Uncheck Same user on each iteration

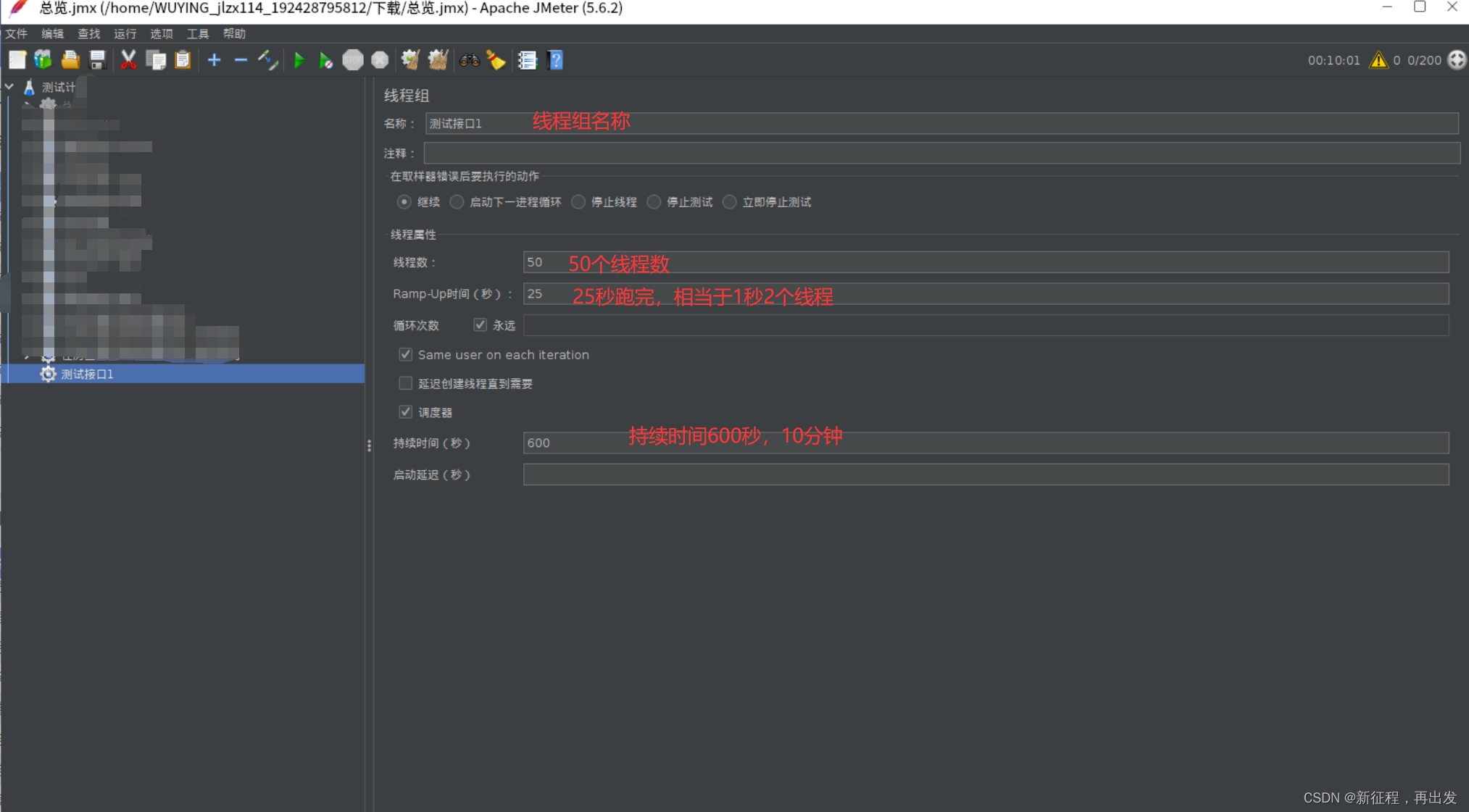point(406,355)
